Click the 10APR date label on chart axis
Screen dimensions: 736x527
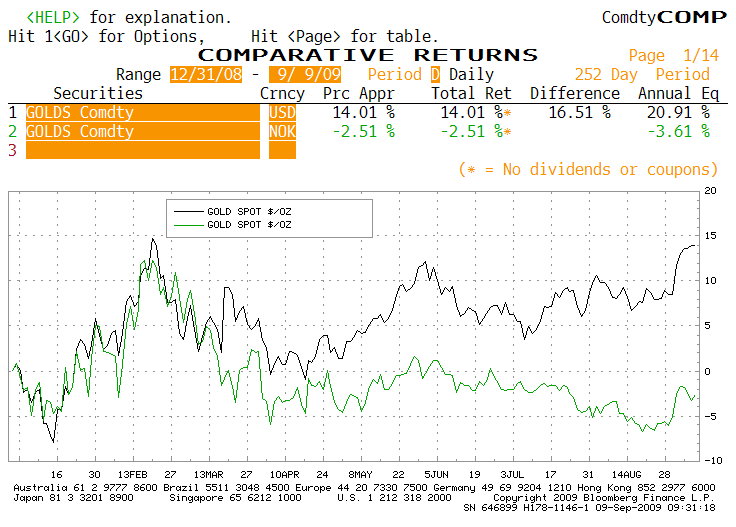(284, 474)
